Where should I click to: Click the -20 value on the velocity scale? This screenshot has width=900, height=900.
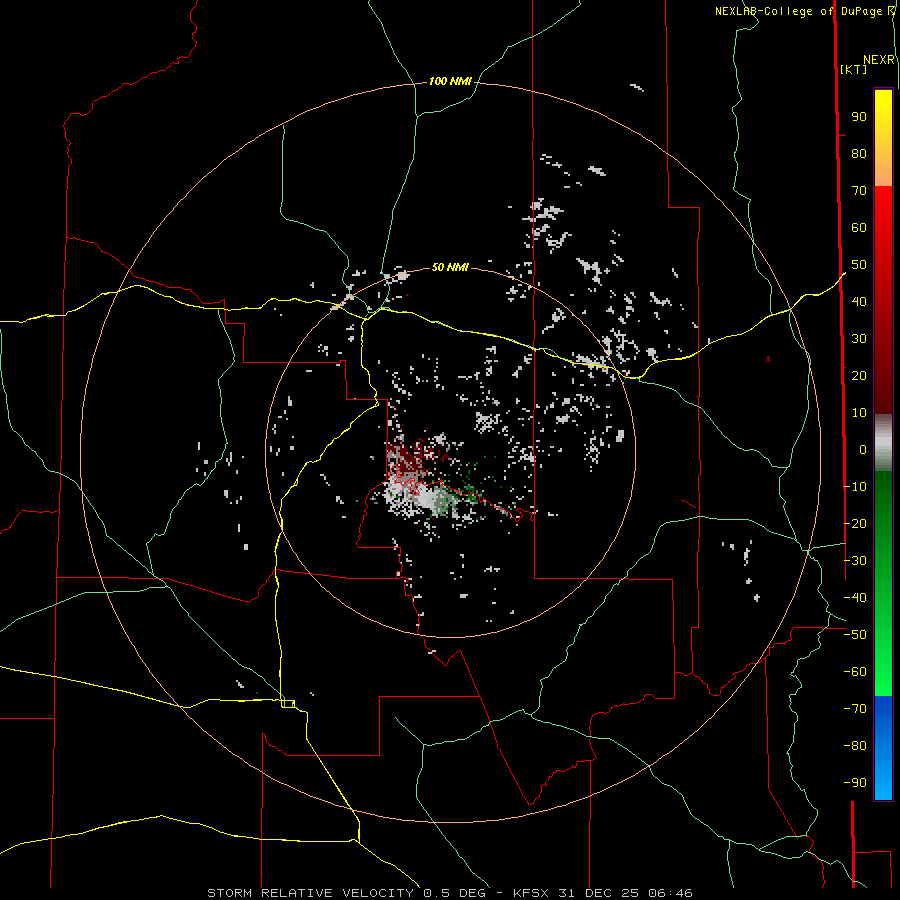point(855,523)
